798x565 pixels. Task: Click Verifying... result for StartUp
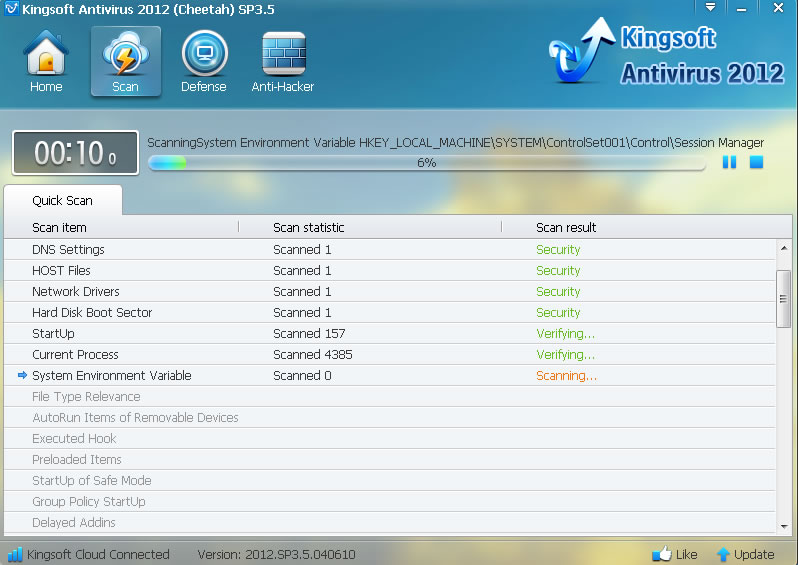click(x=565, y=334)
